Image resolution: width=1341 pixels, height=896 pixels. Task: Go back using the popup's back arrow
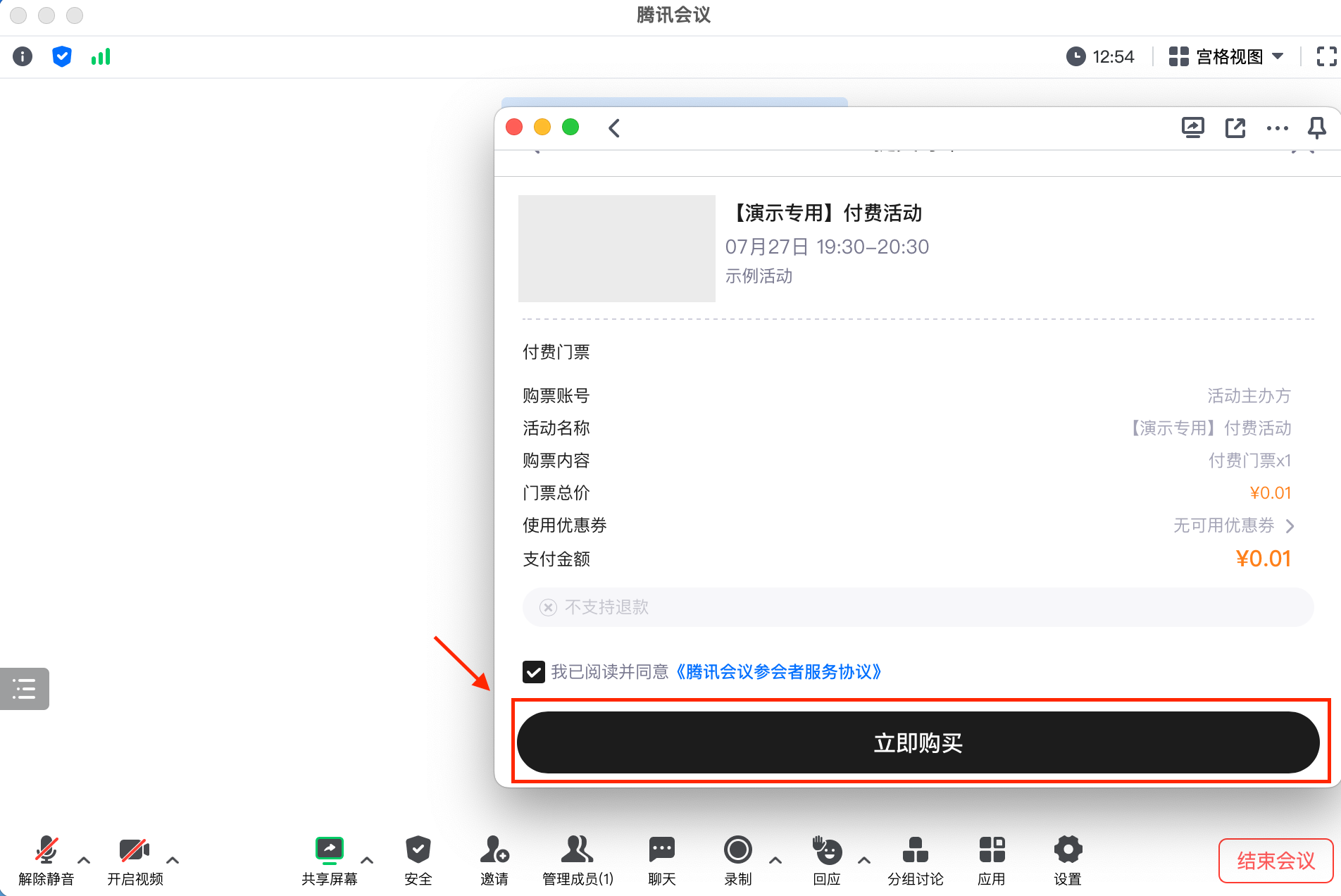(x=614, y=127)
